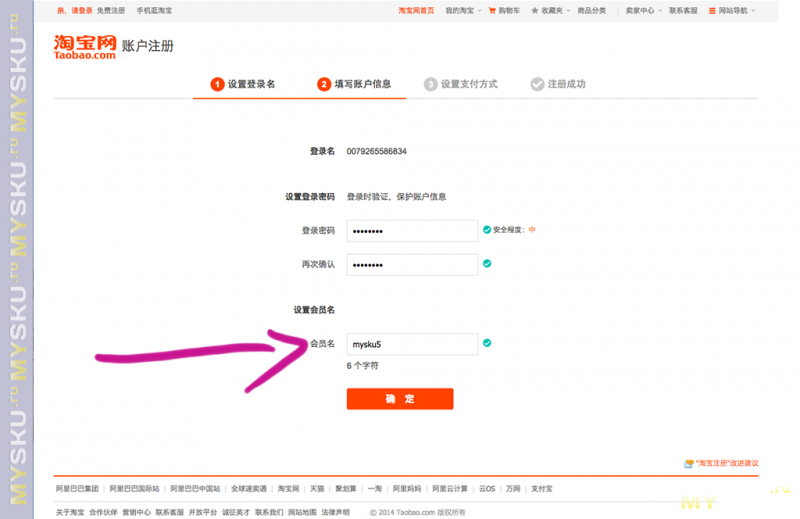
Task: Open the "淘宝注册"改进建议 link
Action: 727,463
